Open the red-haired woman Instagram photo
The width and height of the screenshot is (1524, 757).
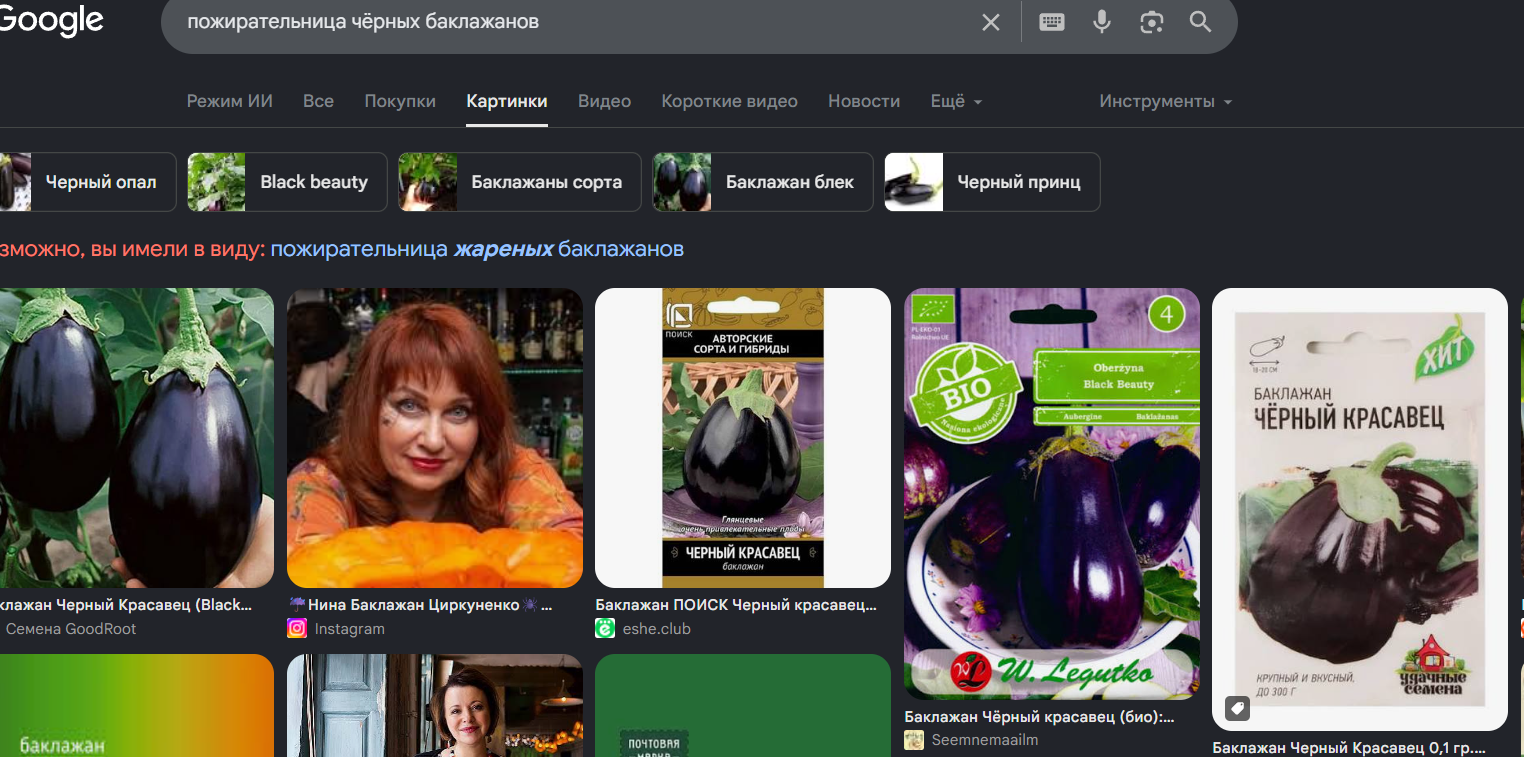click(435, 438)
